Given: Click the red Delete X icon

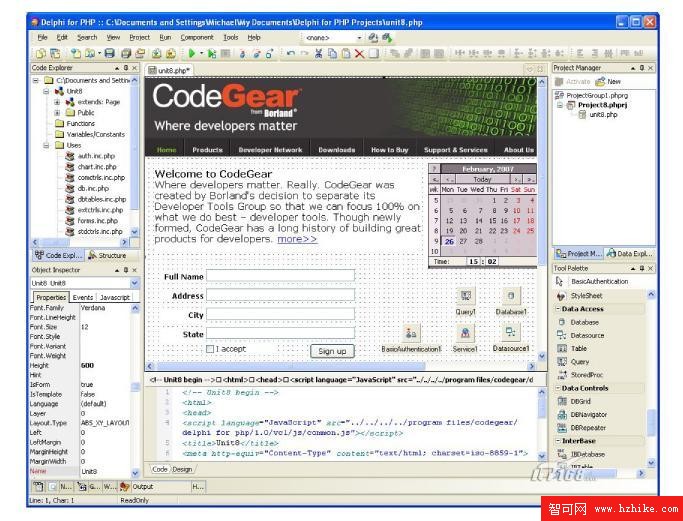Looking at the screenshot, I should (359, 54).
